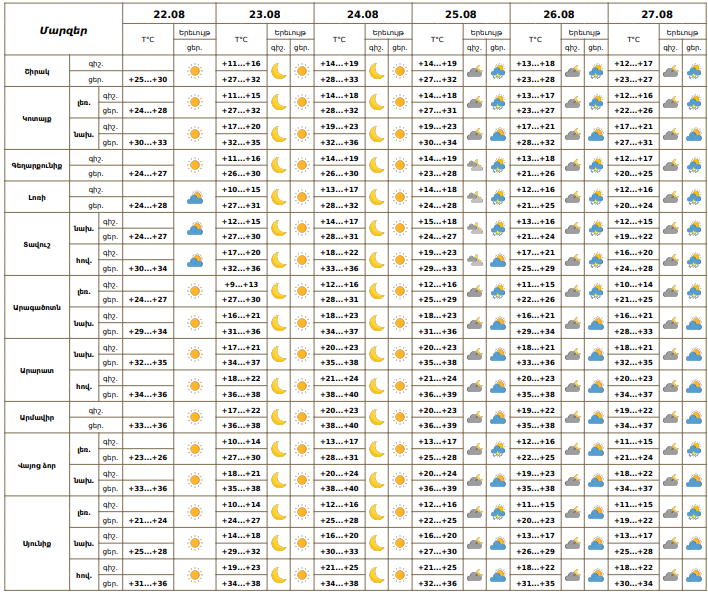708x592 pixels.
Task: Click the partly cloudy icon for Լոռի on 22.08
Action: click(x=195, y=197)
